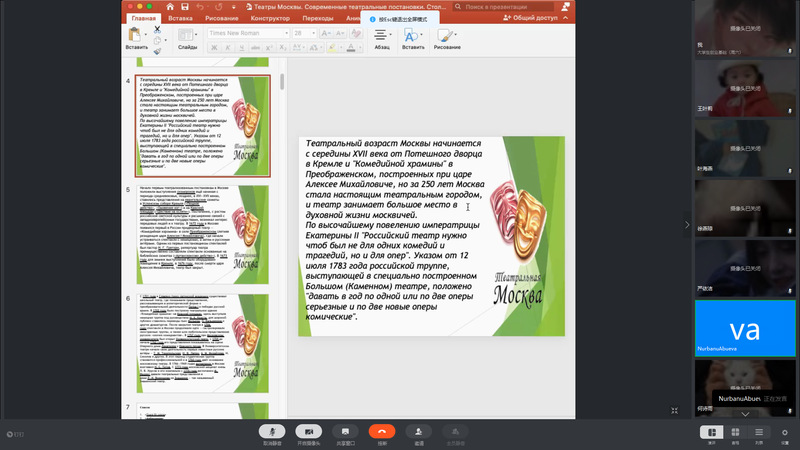Viewport: 800px width, 450px height.
Task: Open the font color dropdown arrow
Action: (360, 48)
